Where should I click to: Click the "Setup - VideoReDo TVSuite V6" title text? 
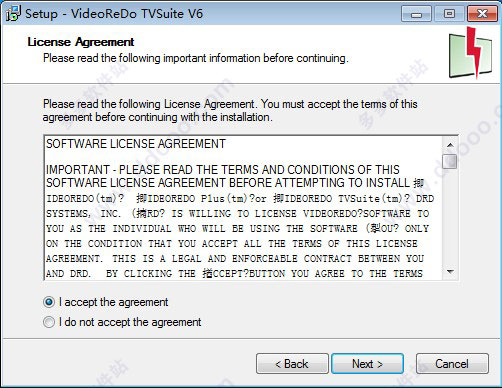click(x=114, y=14)
